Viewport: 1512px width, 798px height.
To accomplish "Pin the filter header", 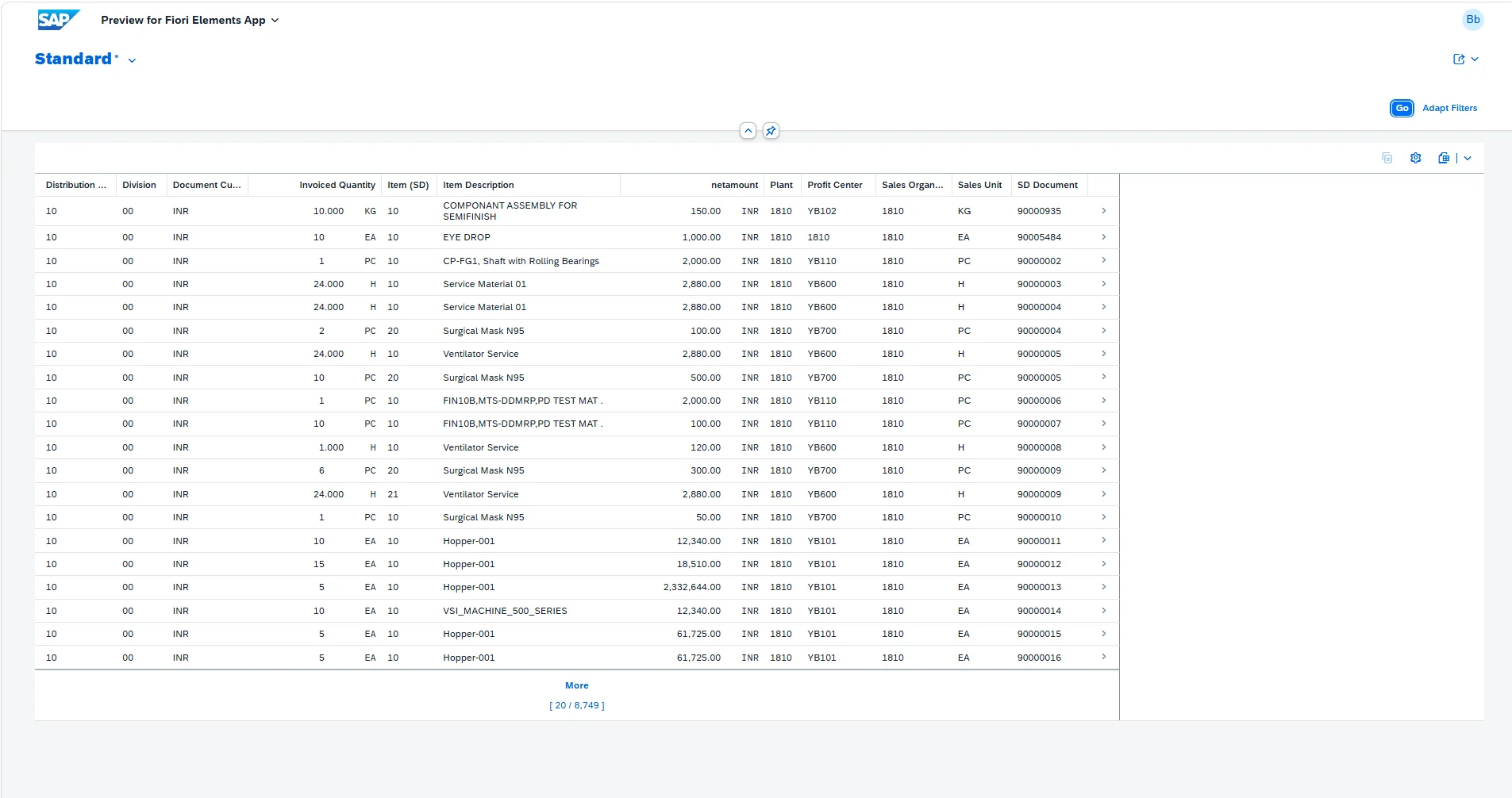I will 771,131.
